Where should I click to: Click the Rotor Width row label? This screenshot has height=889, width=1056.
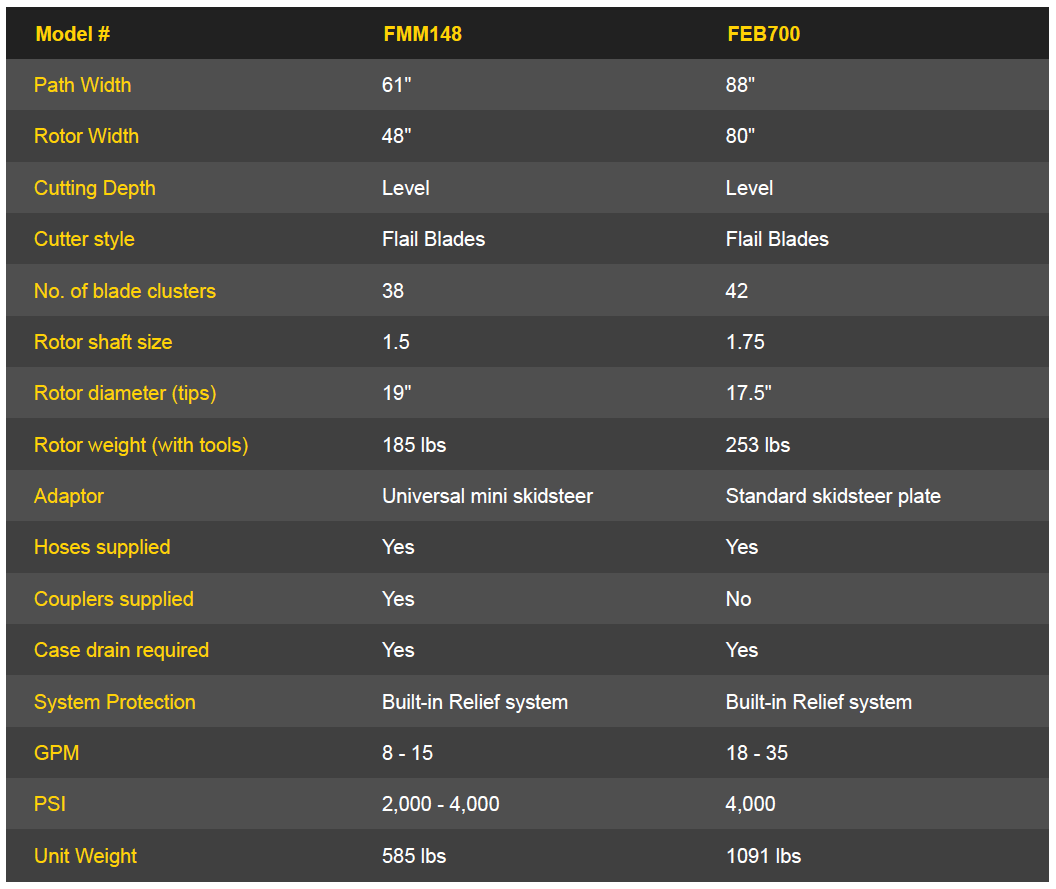pos(86,136)
